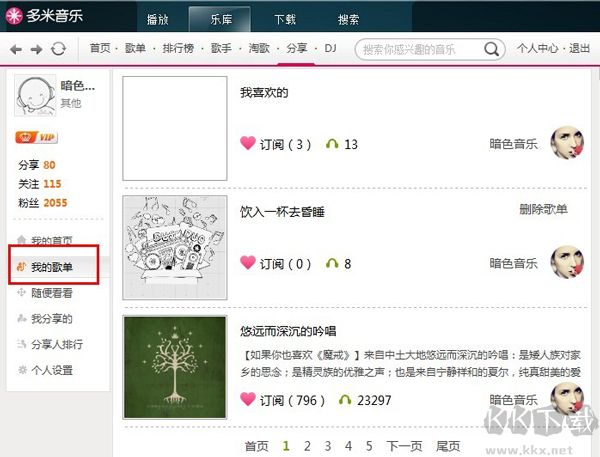This screenshot has height=457, width=600.
Task: Switch to the 播放 tab
Action: [157, 19]
